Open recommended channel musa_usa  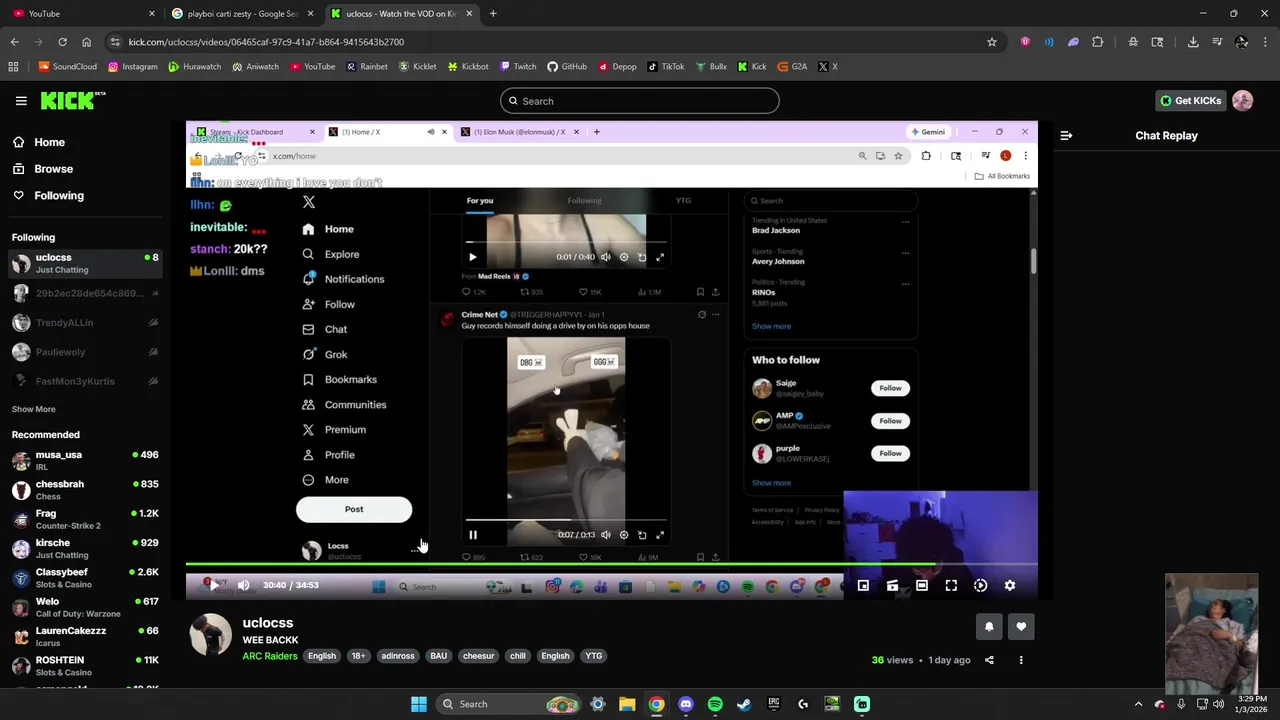[86, 460]
